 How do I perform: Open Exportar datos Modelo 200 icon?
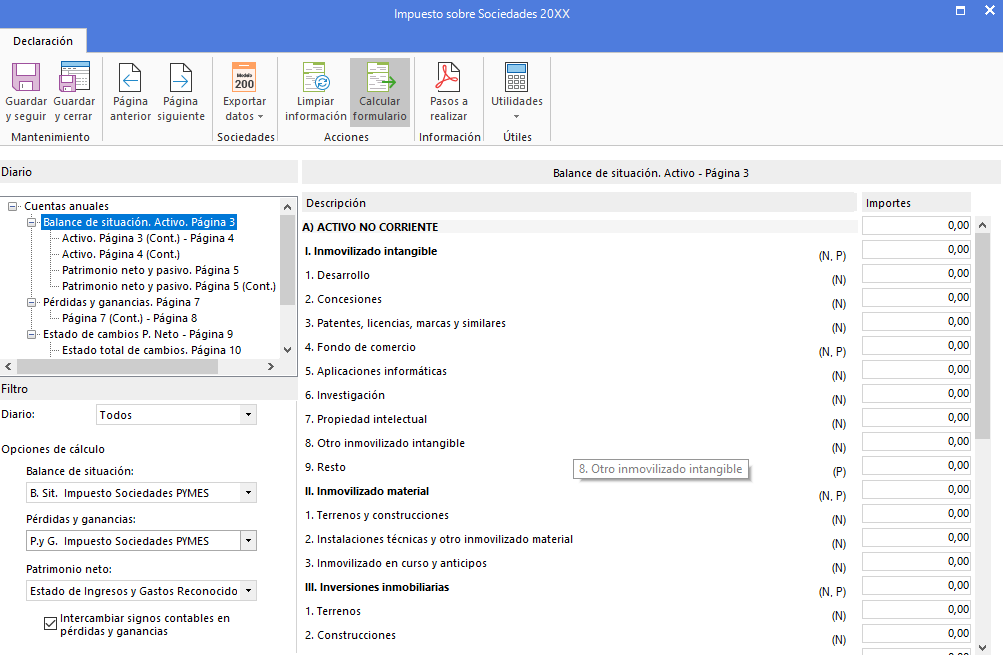(244, 77)
